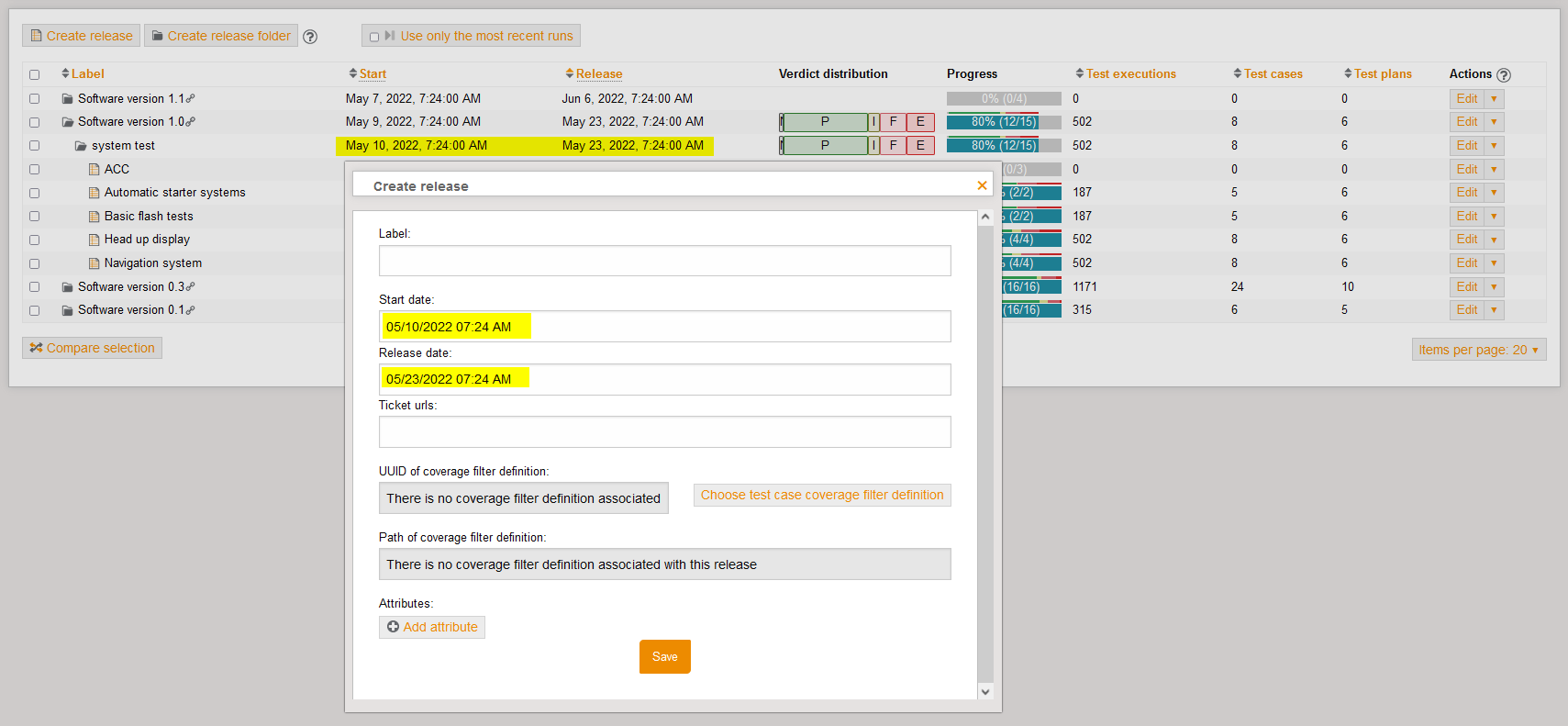Open the Edit dropdown arrow for Software version 0.1
The width and height of the screenshot is (1568, 726).
point(1494,310)
